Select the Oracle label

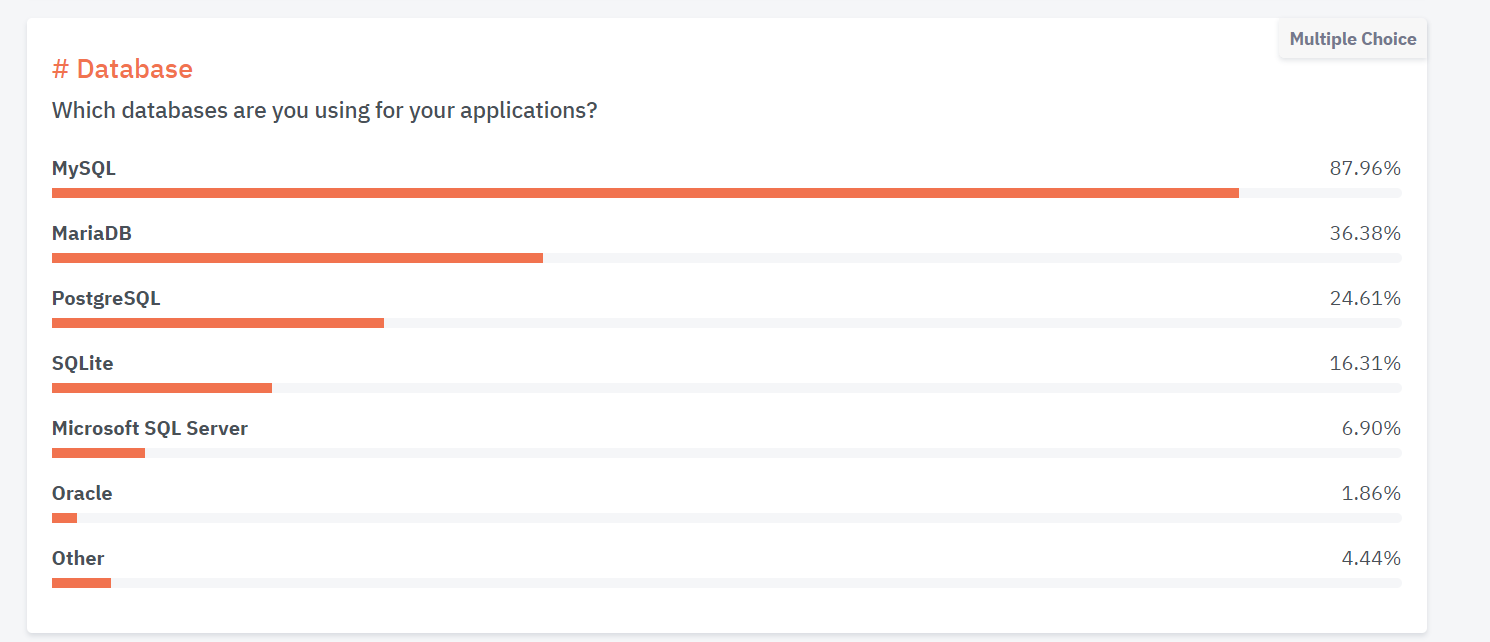(x=82, y=493)
